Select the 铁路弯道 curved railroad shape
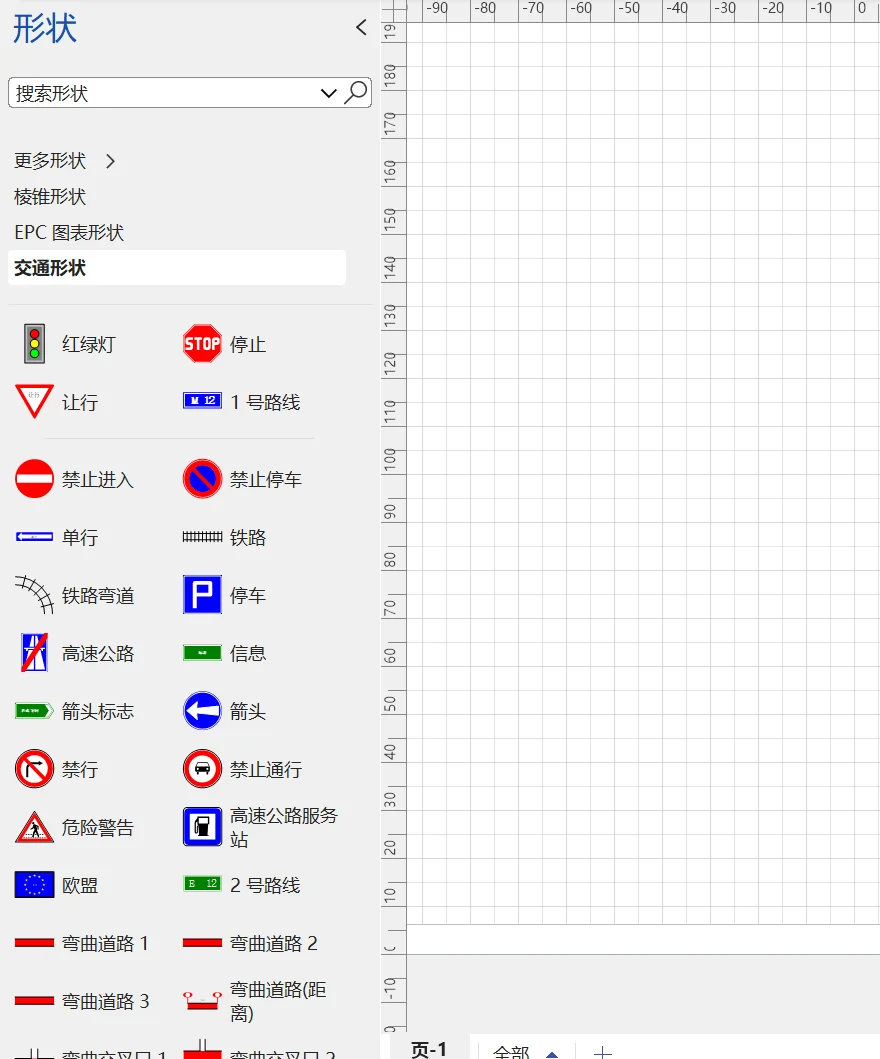 coord(33,594)
